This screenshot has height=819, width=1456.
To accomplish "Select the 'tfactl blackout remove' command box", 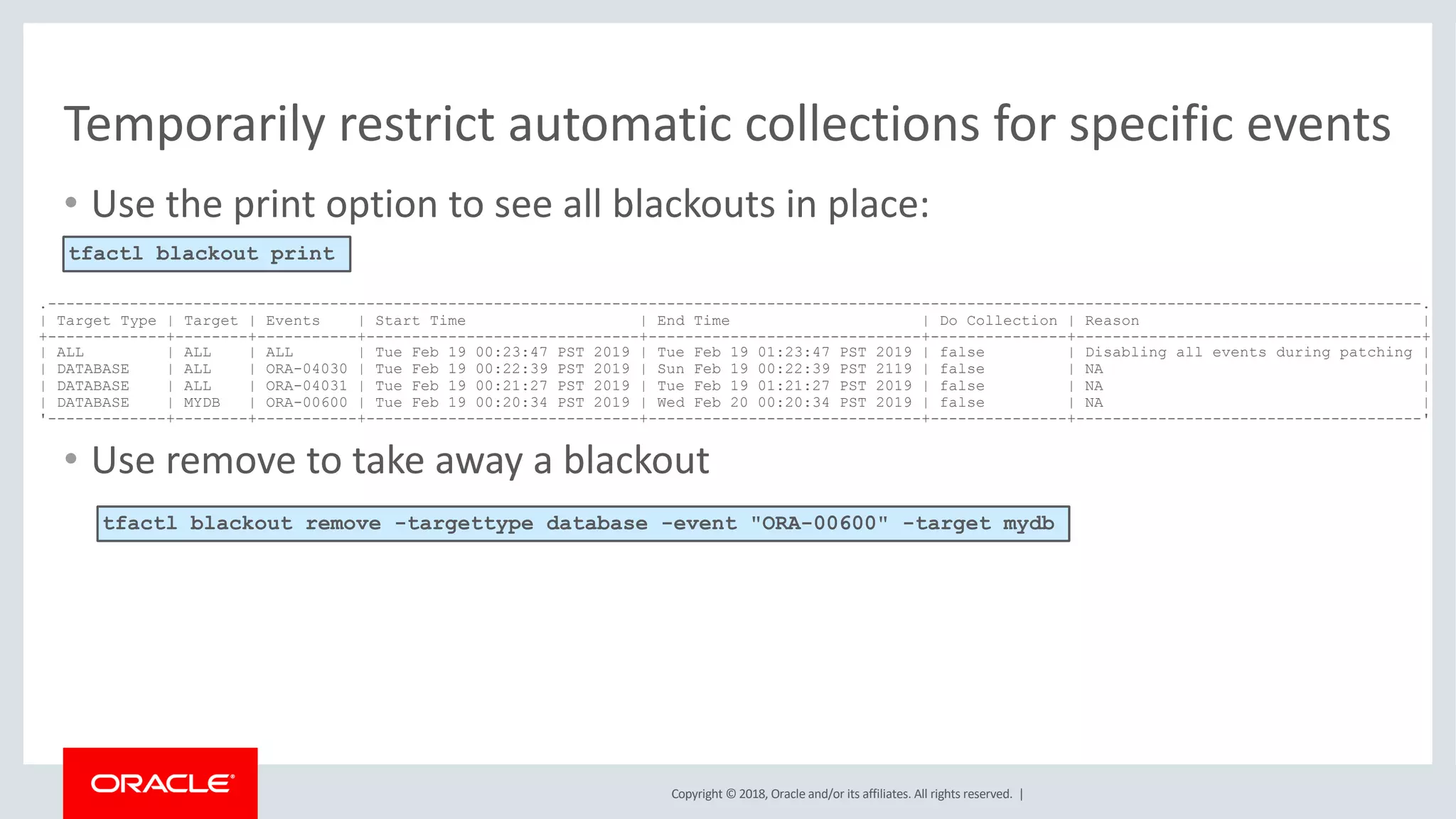I will (x=583, y=524).
